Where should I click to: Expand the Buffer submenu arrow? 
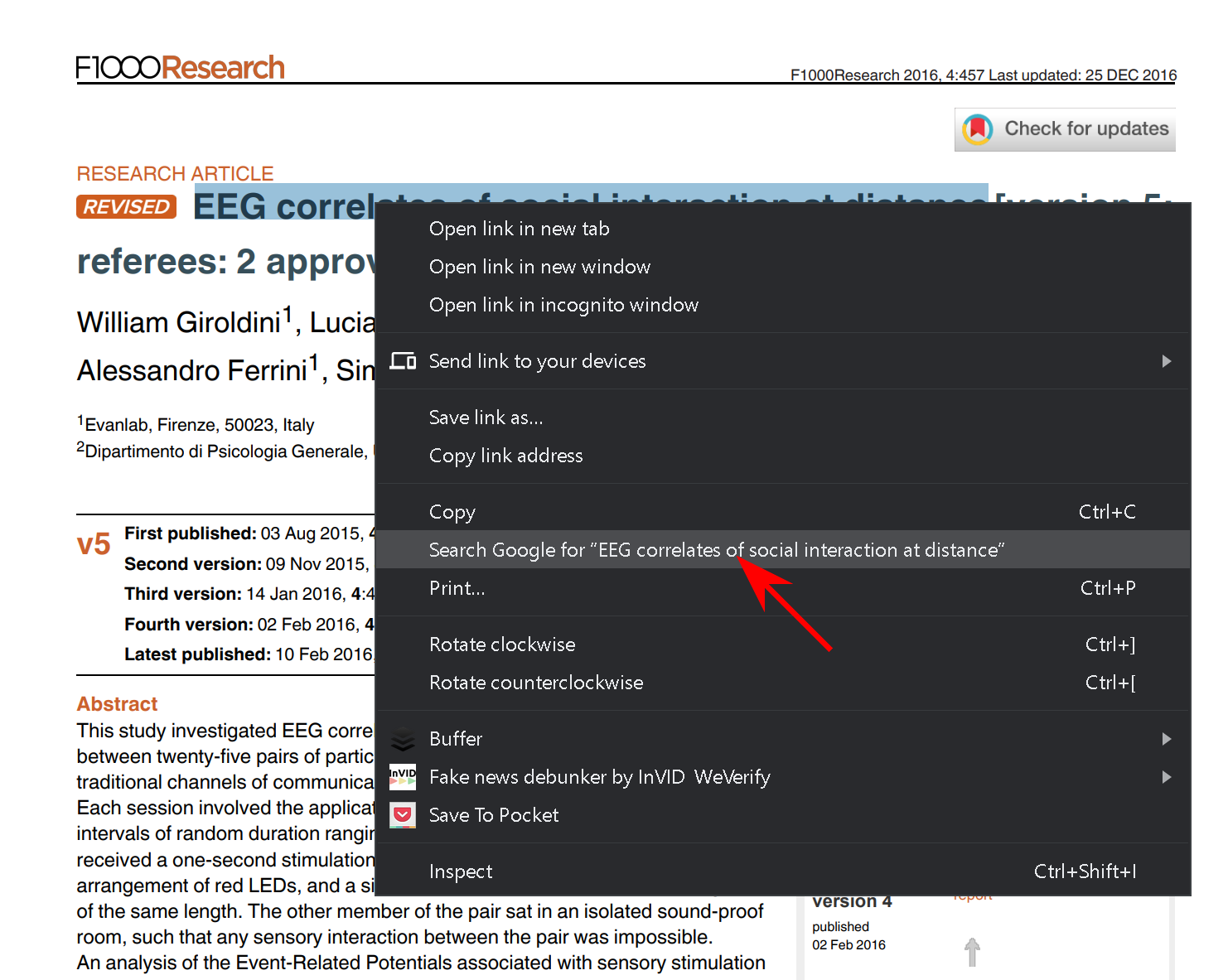coord(1166,739)
